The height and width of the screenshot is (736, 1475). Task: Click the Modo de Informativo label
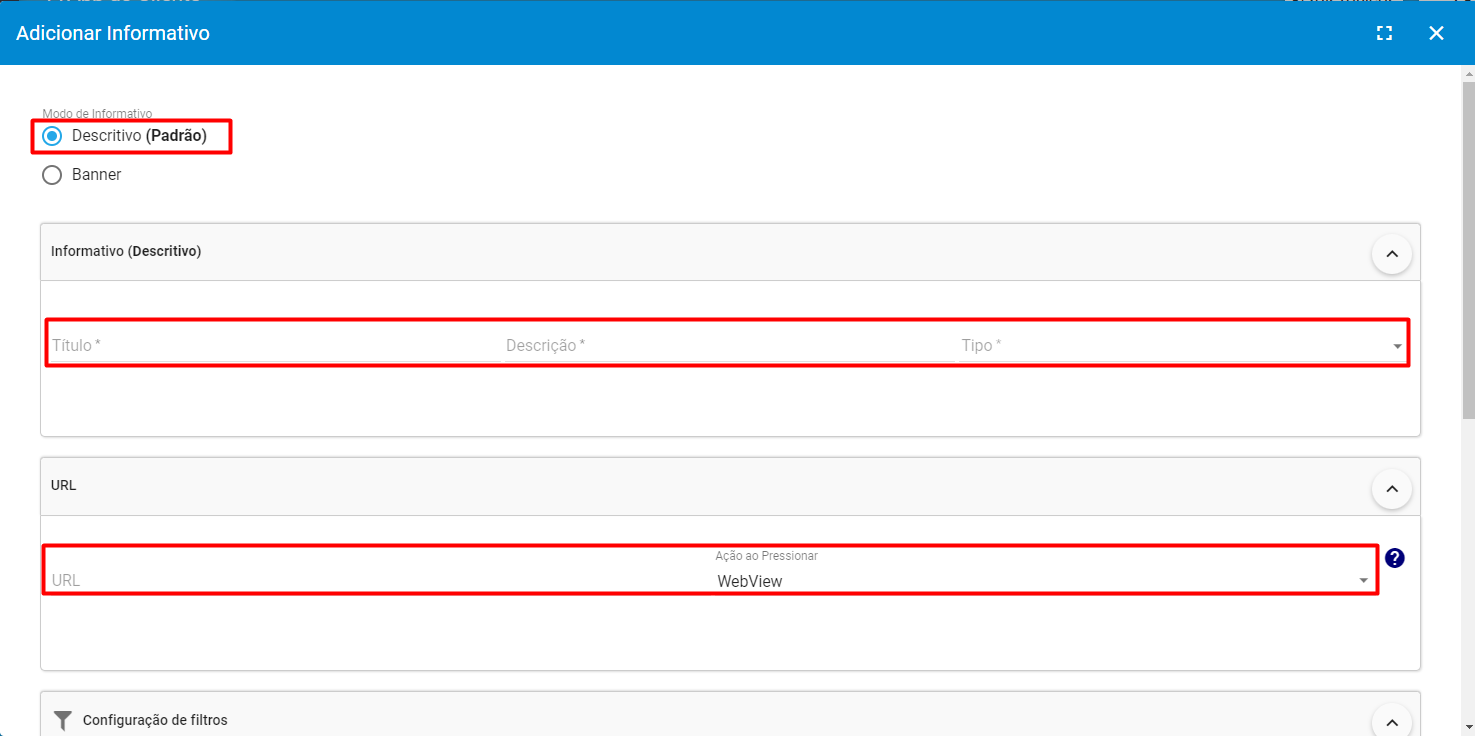[x=97, y=114]
